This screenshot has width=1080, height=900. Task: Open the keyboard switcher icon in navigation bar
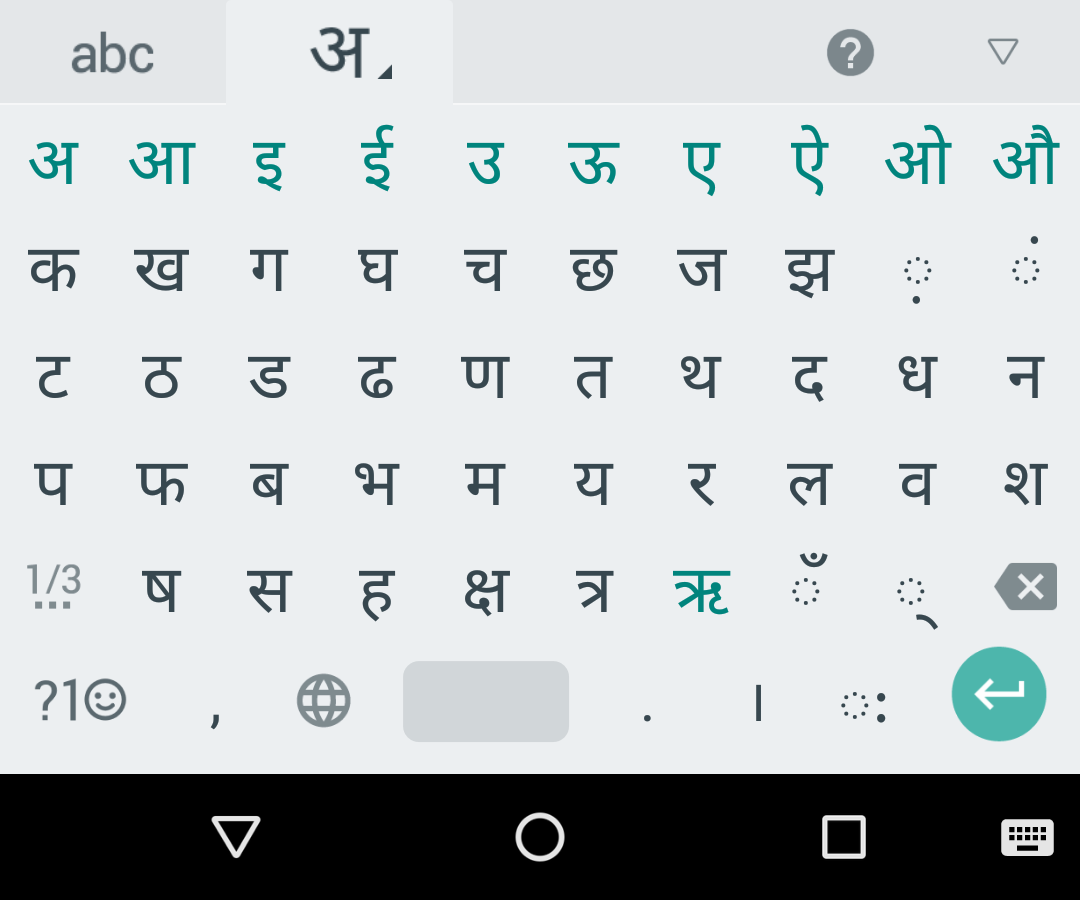point(1026,837)
